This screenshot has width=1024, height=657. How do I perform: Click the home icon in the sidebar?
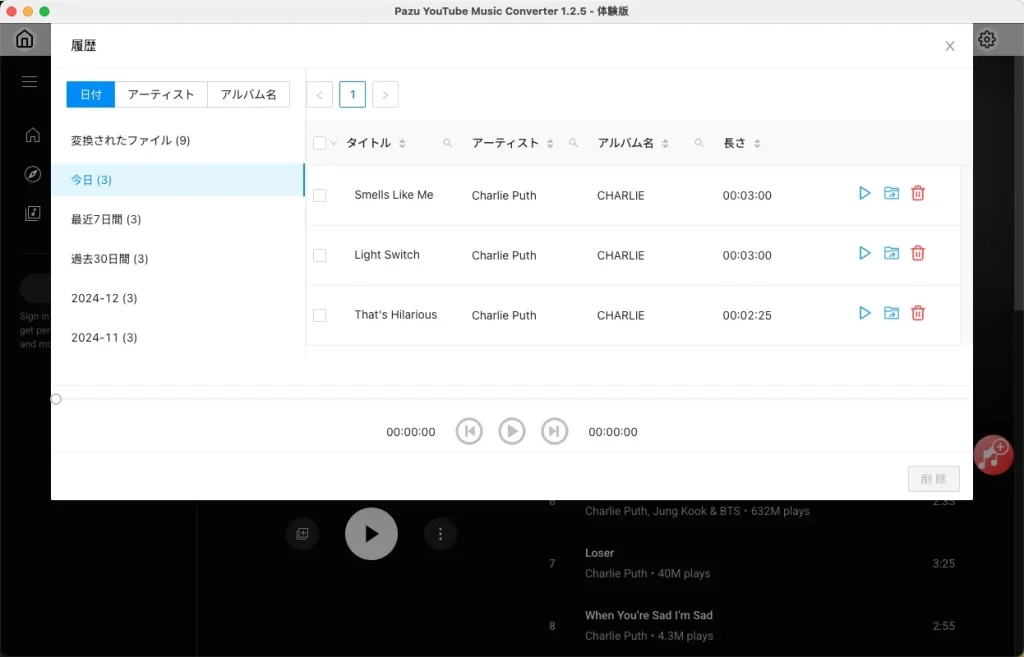pyautogui.click(x=33, y=134)
